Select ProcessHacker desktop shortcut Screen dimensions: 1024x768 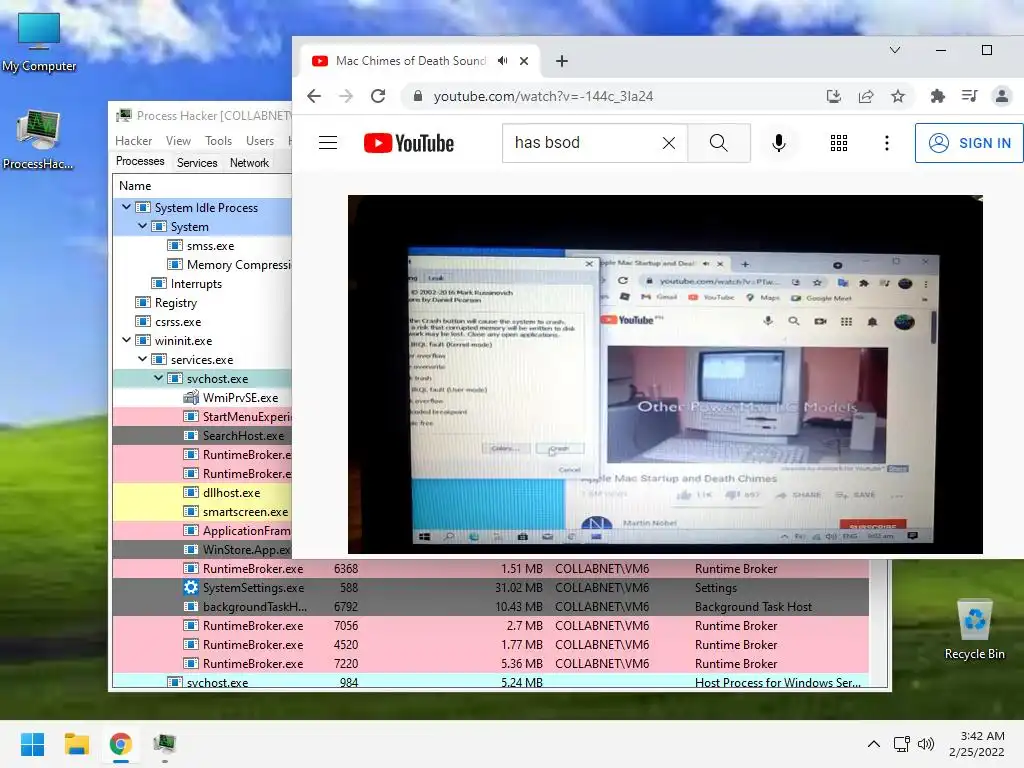[38, 140]
